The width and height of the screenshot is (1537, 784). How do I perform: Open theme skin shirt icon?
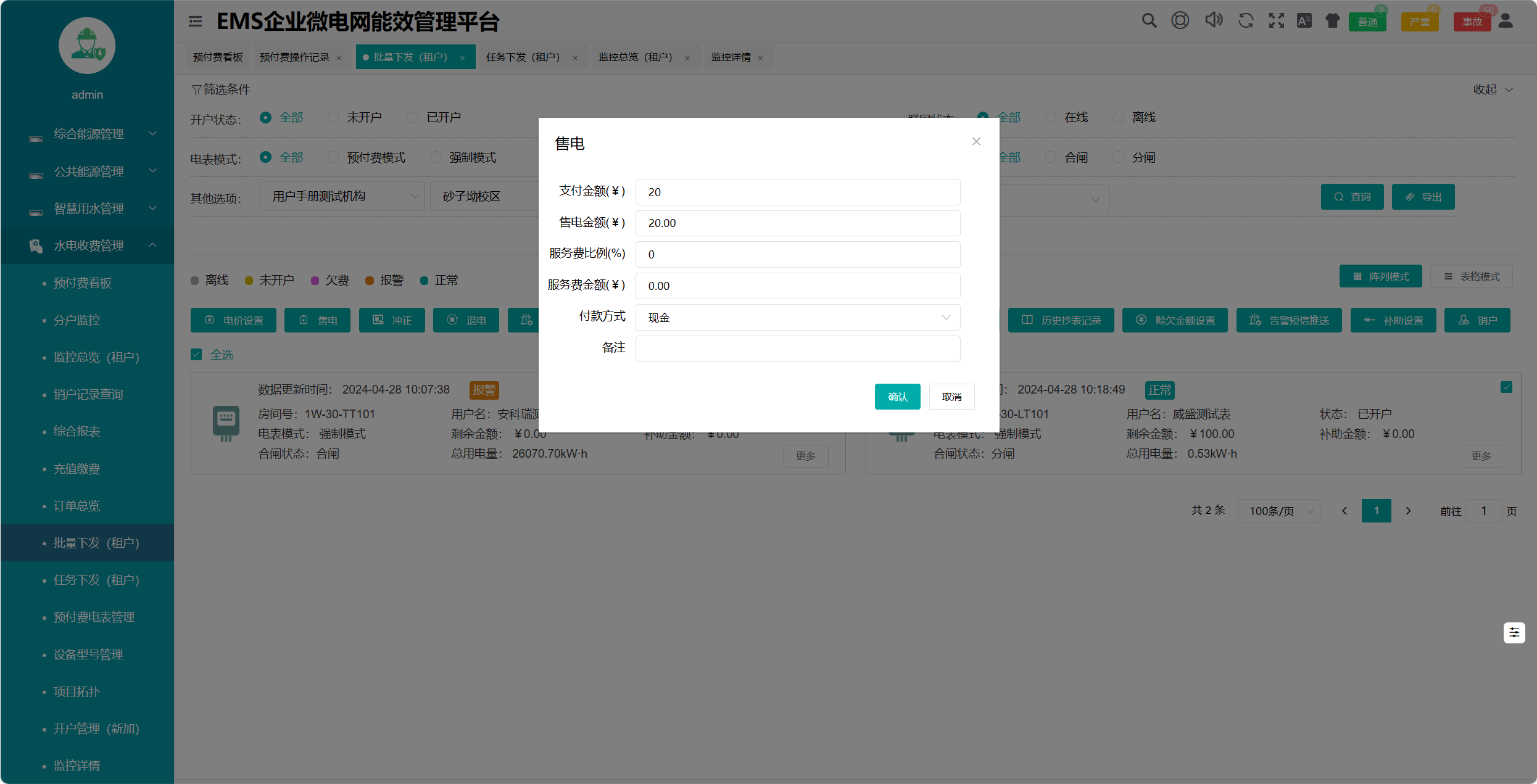(x=1332, y=20)
